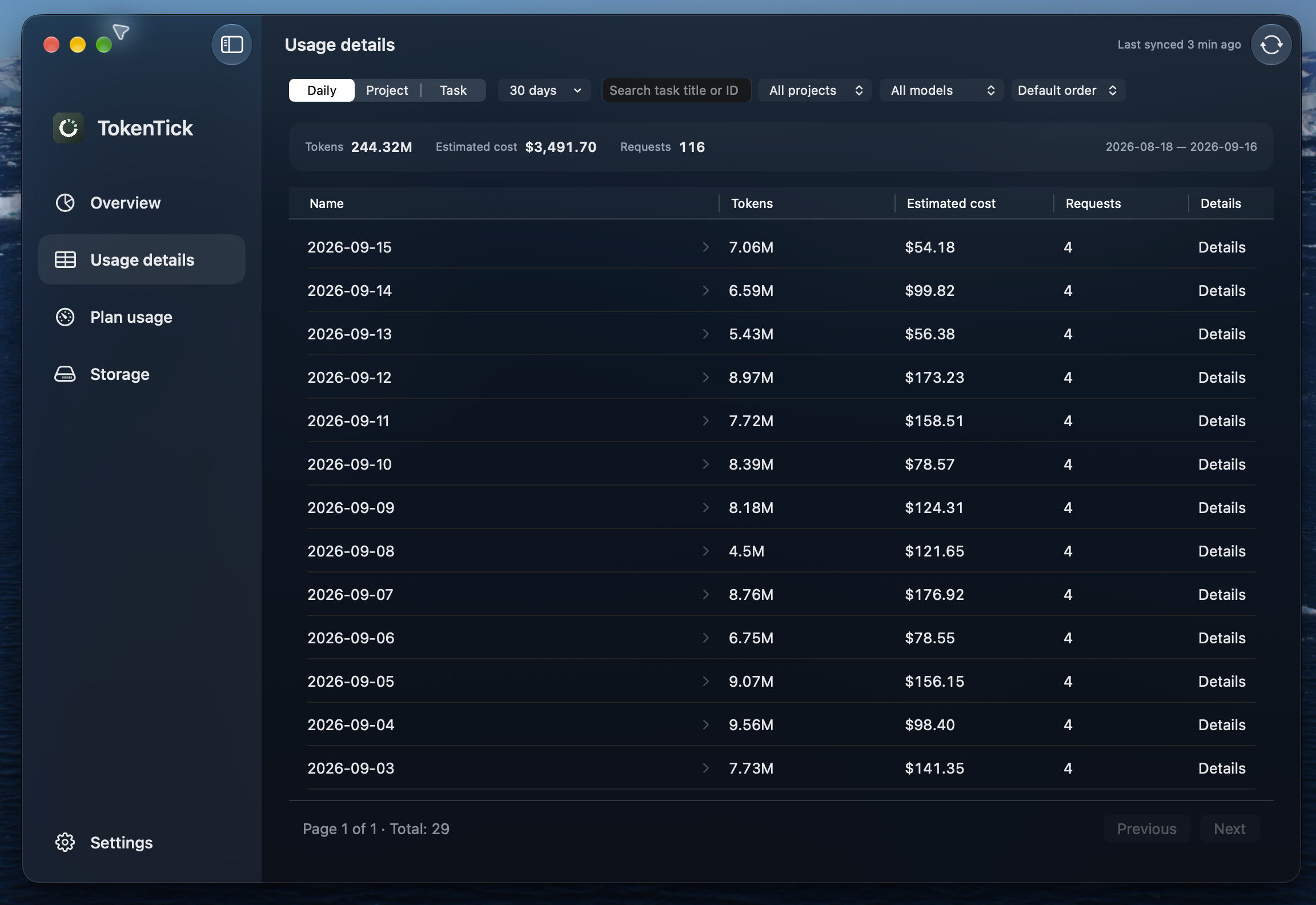Expand the 2026-09-09 row chevron
1316x905 pixels.
click(706, 507)
